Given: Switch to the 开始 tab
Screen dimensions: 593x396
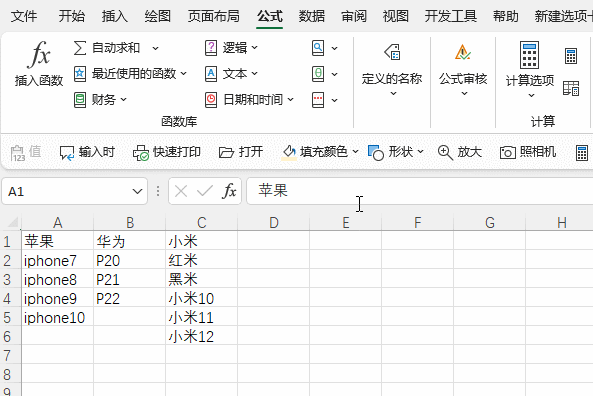Looking at the screenshot, I should click(72, 16).
